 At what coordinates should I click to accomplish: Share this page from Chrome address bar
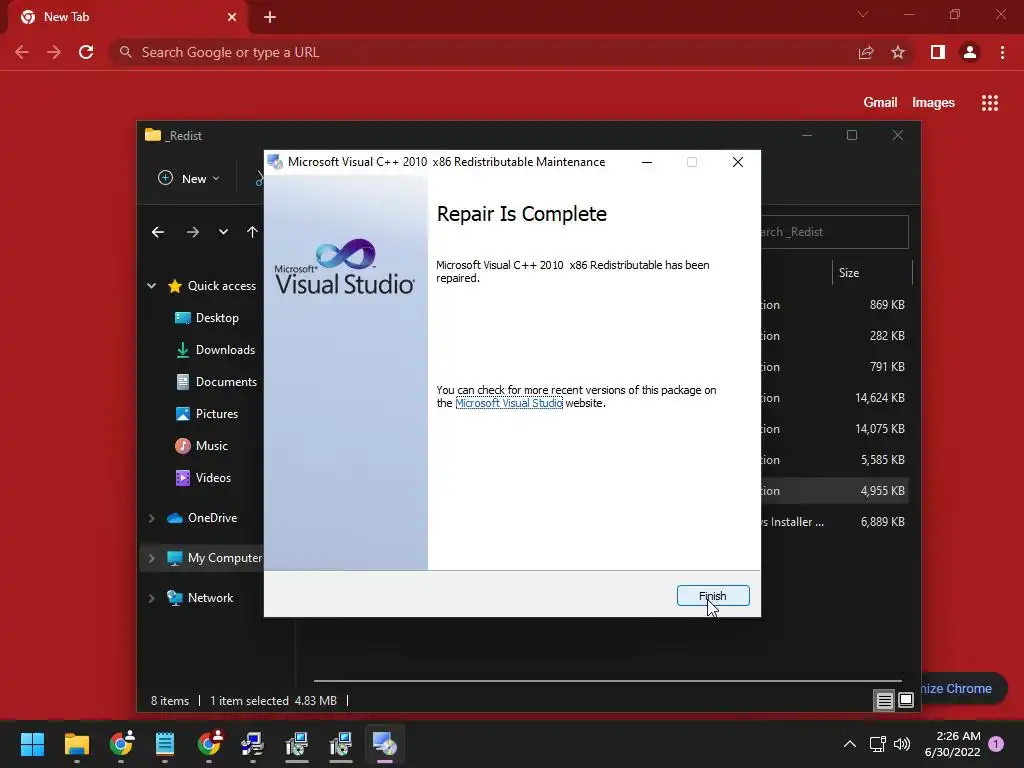point(866,52)
